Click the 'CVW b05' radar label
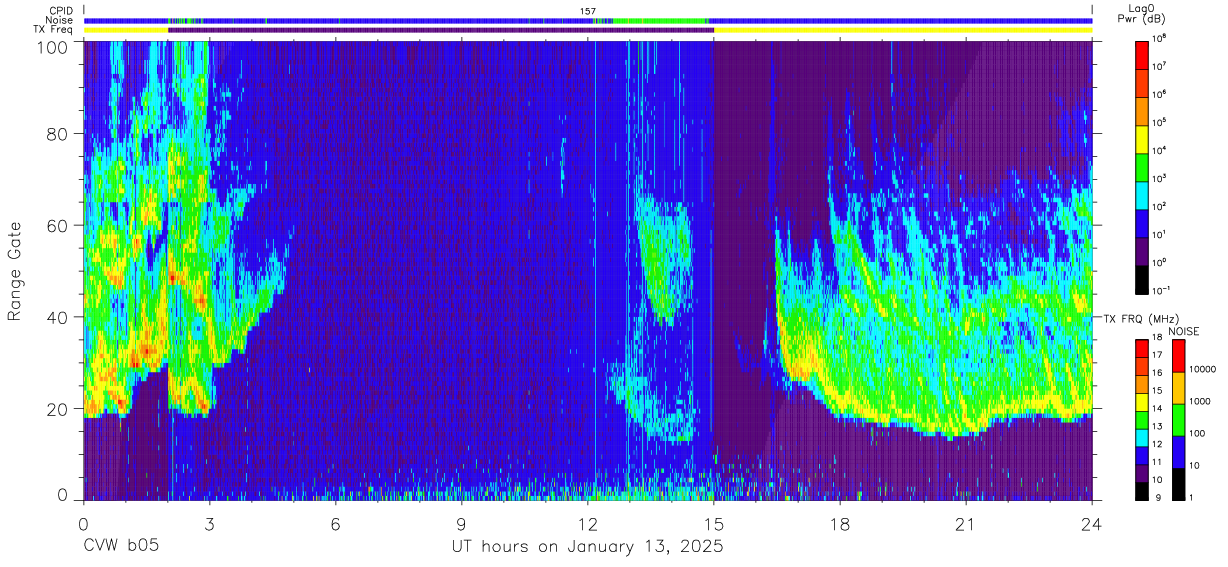The width and height of the screenshot is (1228, 567). [120, 547]
